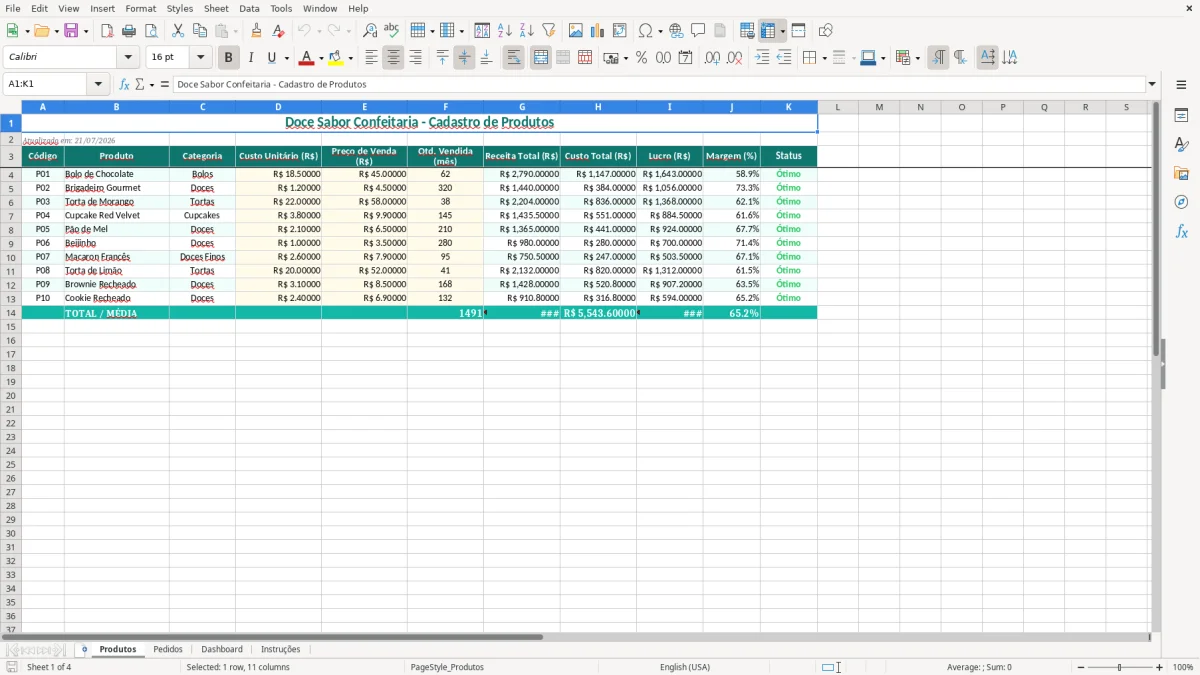
Task: Open sidebar Gallery panel icon
Action: pyautogui.click(x=1181, y=173)
